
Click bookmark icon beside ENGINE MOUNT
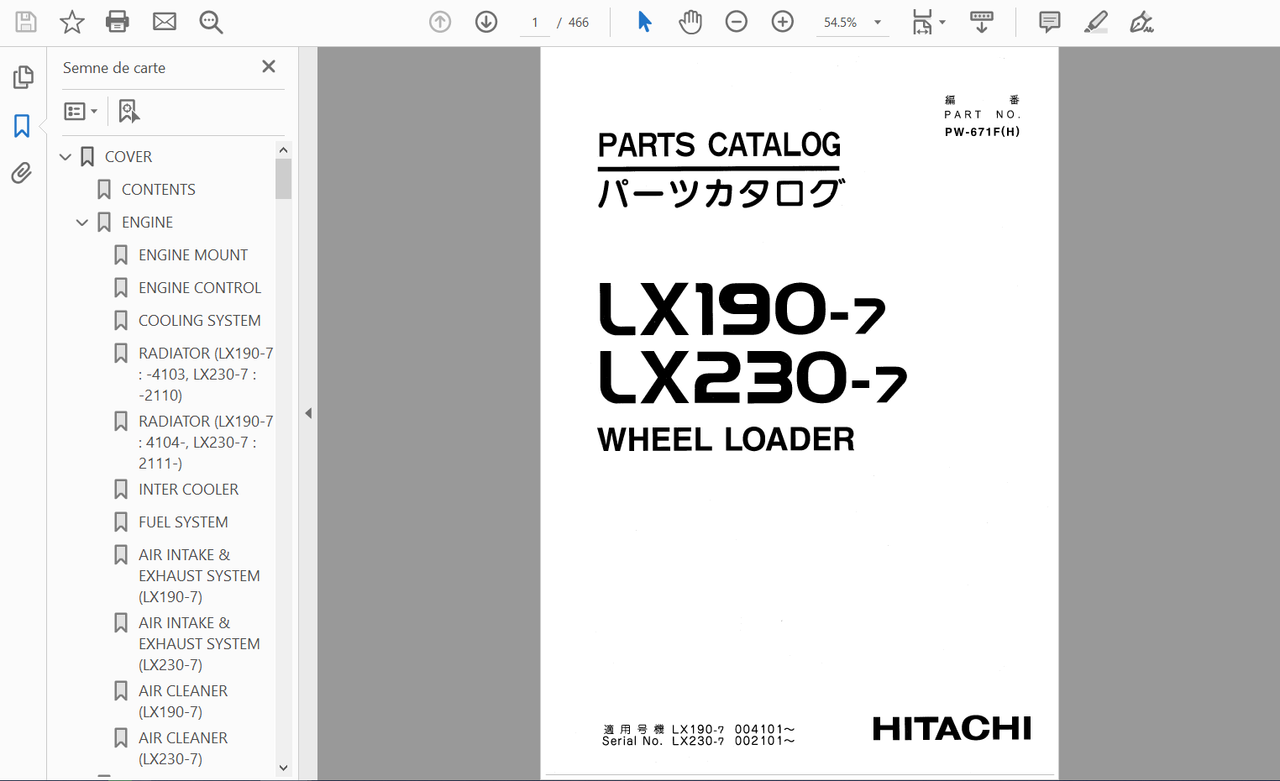pyautogui.click(x=120, y=255)
